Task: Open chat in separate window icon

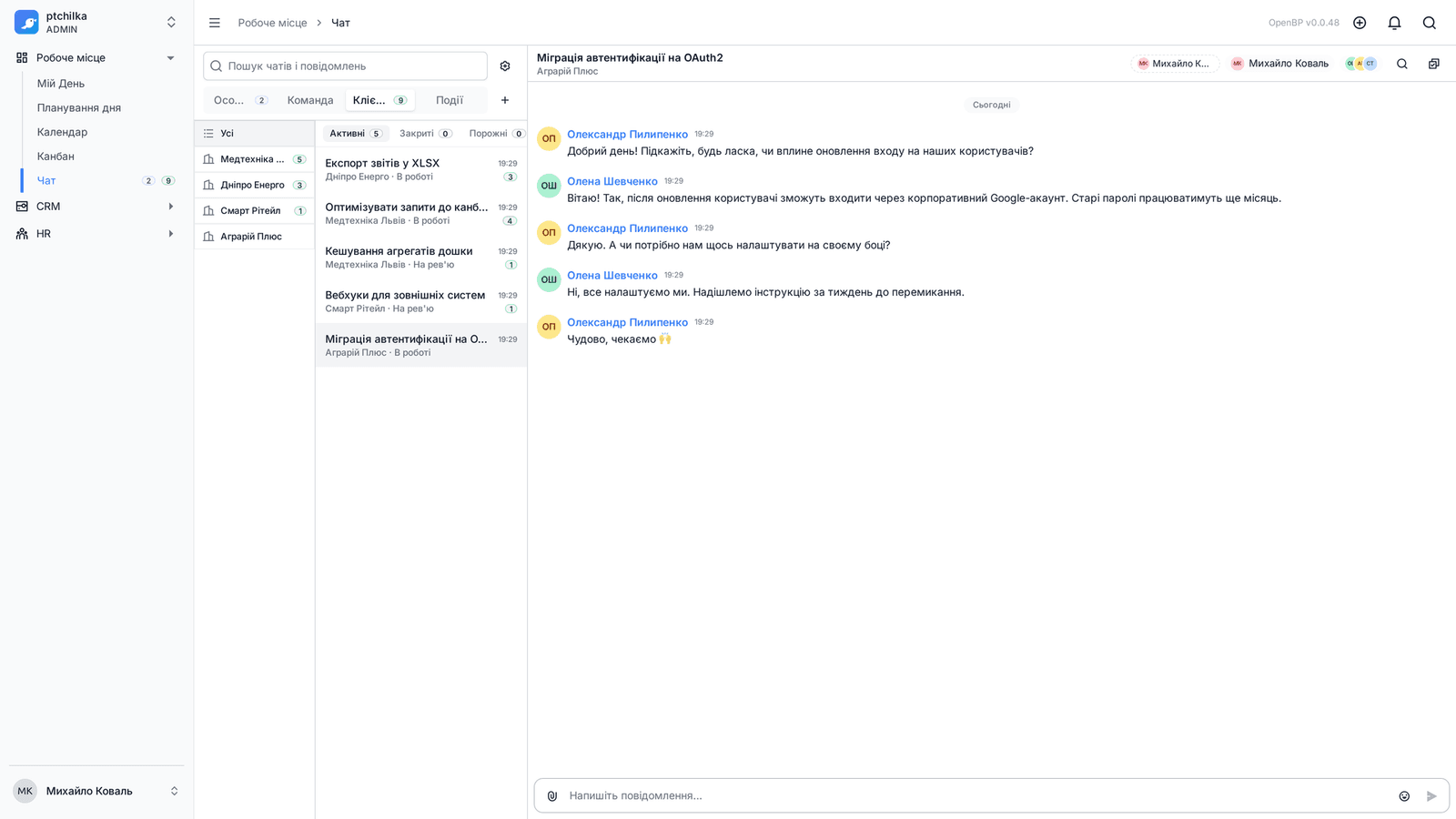Action: tap(1433, 64)
